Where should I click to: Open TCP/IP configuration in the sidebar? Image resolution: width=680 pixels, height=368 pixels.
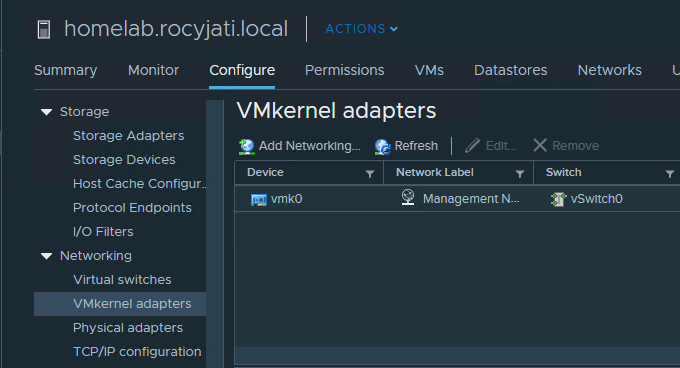pos(137,352)
